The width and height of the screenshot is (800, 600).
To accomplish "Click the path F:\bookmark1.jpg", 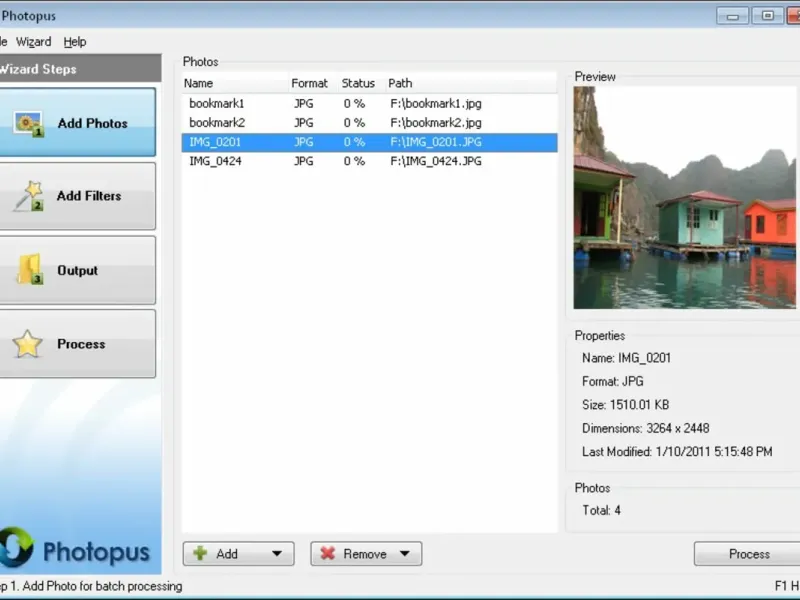I will tap(436, 104).
